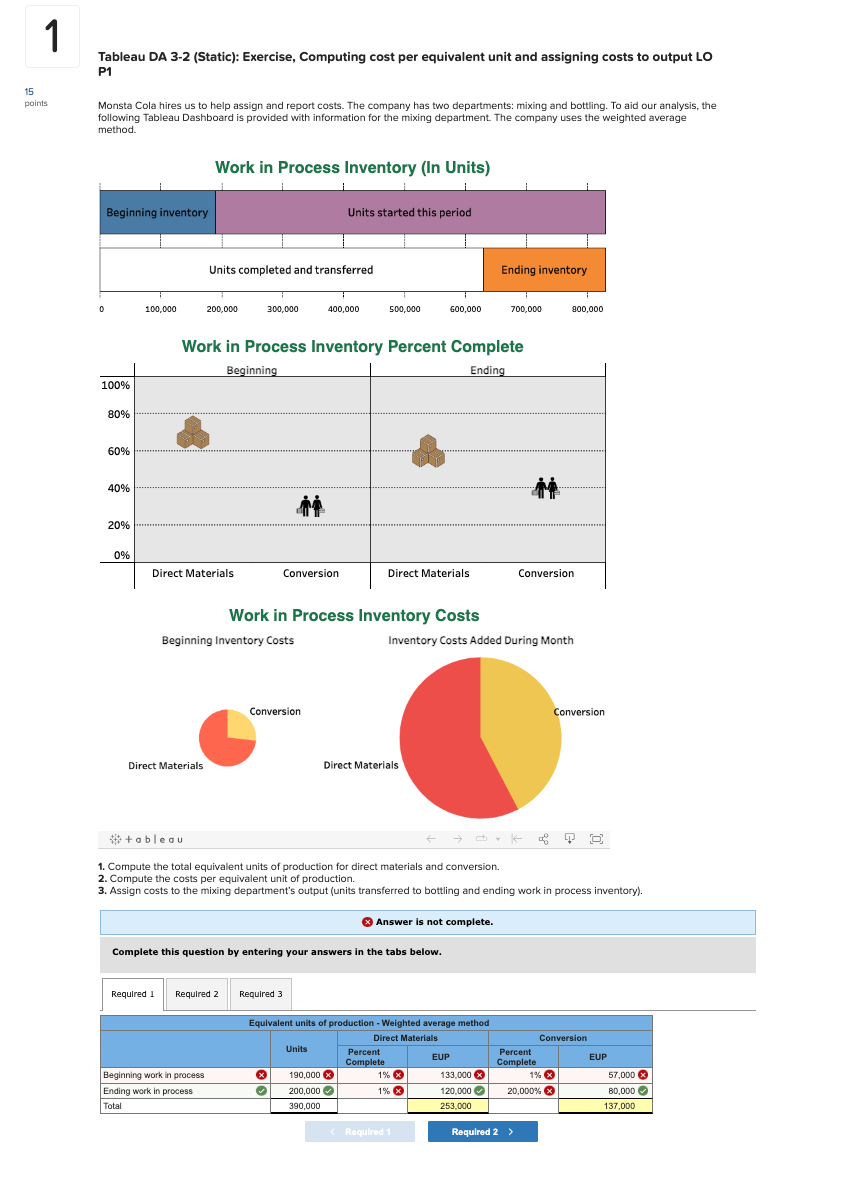
Task: Expand the dashboard to full screen mode
Action: coord(596,839)
